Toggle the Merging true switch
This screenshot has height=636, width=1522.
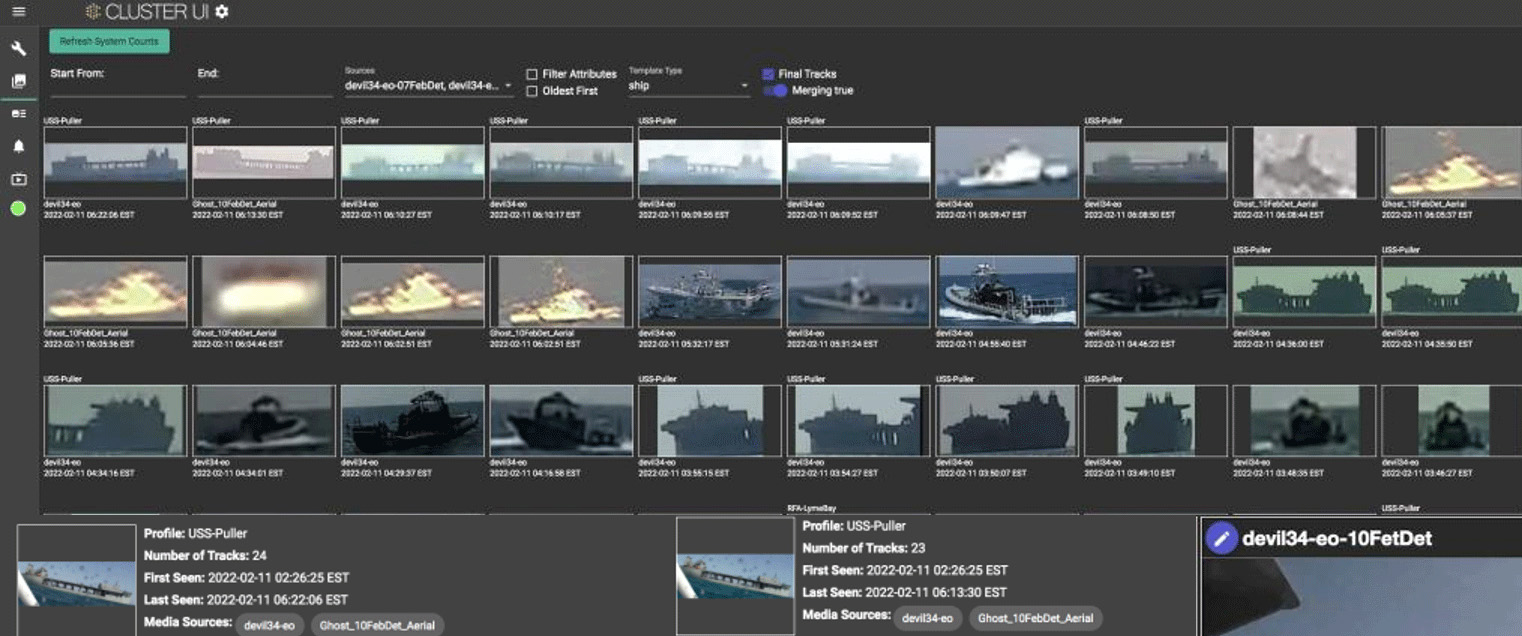(775, 91)
